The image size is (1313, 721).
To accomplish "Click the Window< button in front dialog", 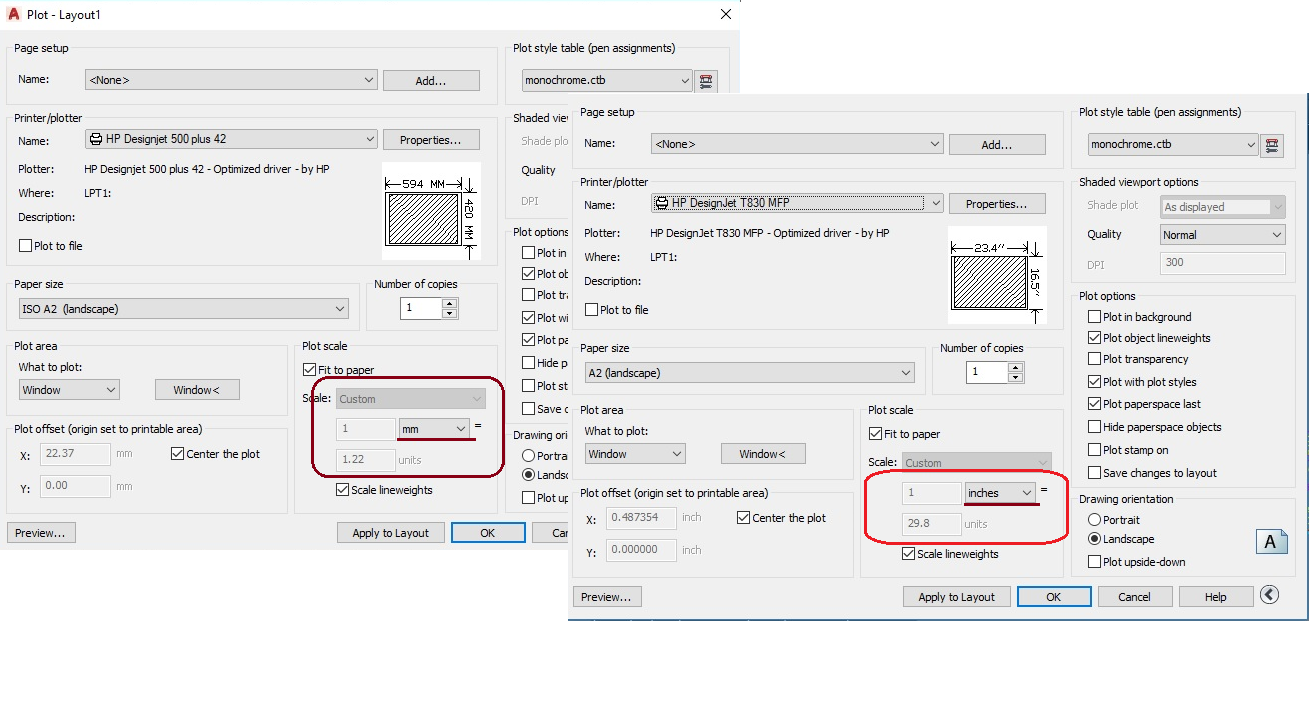I will (763, 454).
